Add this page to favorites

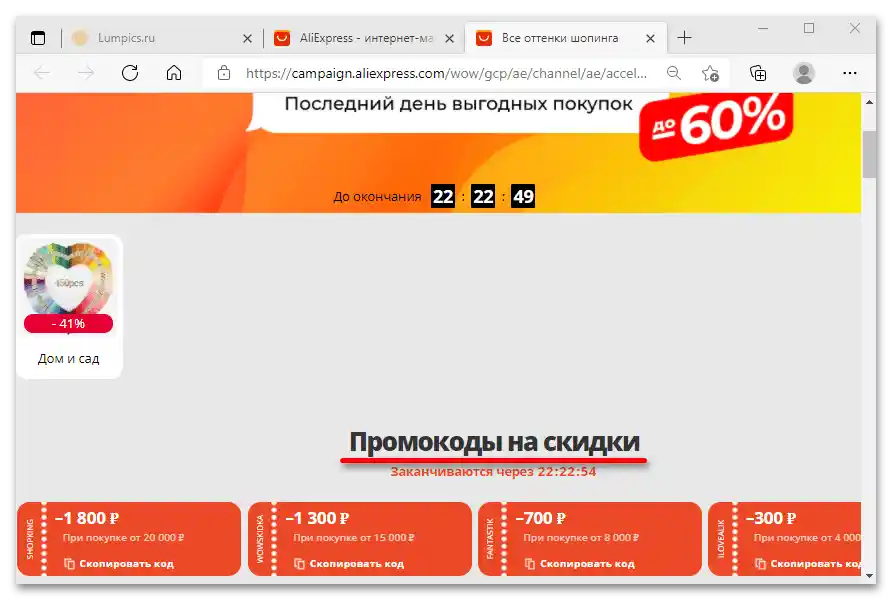coord(710,73)
